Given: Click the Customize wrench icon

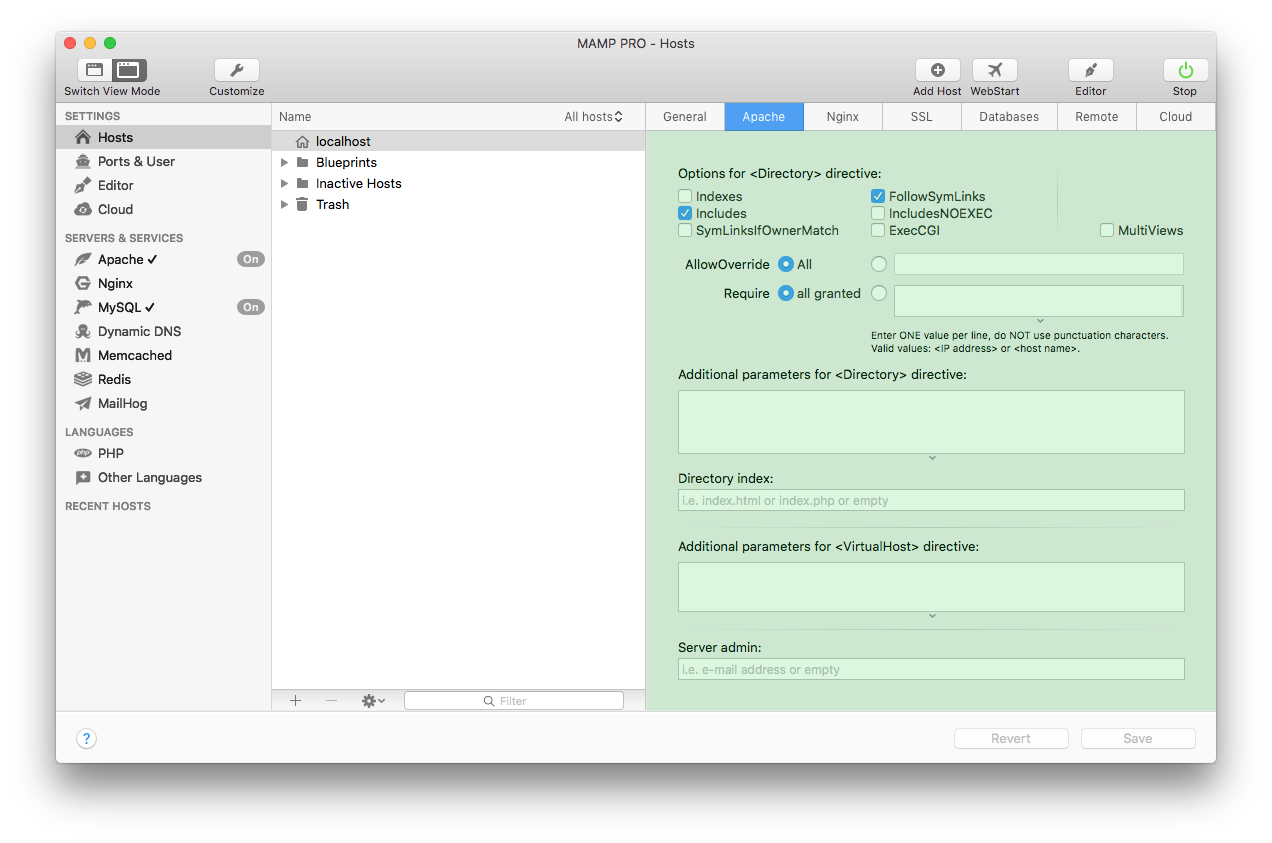Looking at the screenshot, I should 236,70.
